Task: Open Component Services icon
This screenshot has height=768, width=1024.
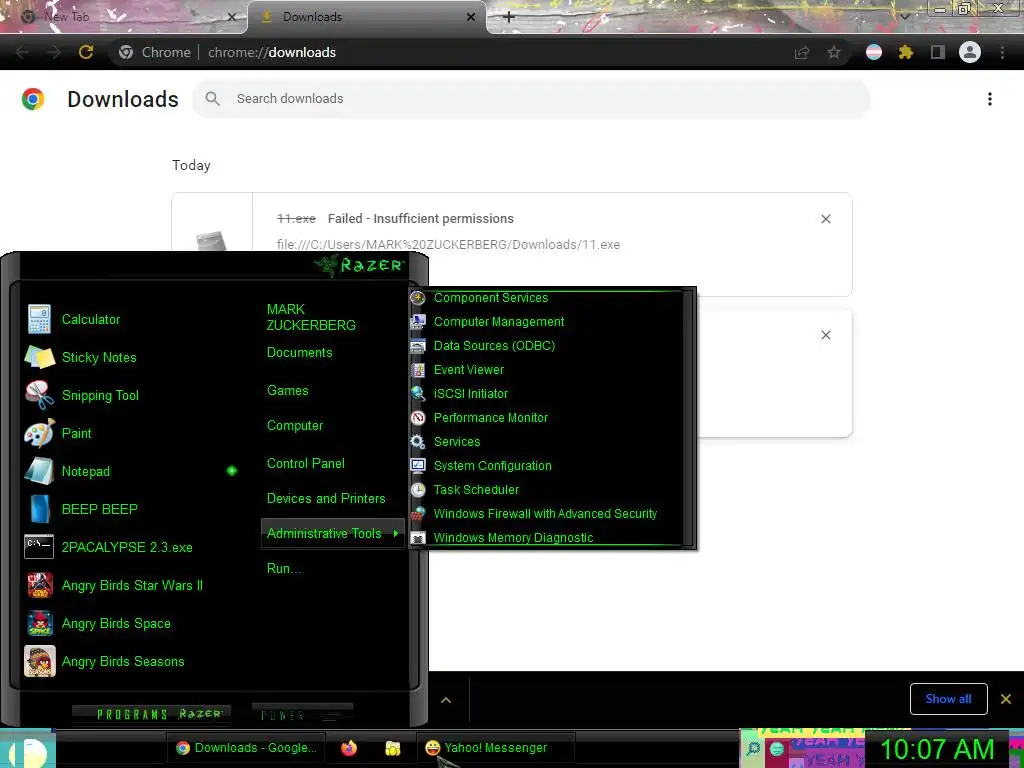Action: [x=418, y=298]
